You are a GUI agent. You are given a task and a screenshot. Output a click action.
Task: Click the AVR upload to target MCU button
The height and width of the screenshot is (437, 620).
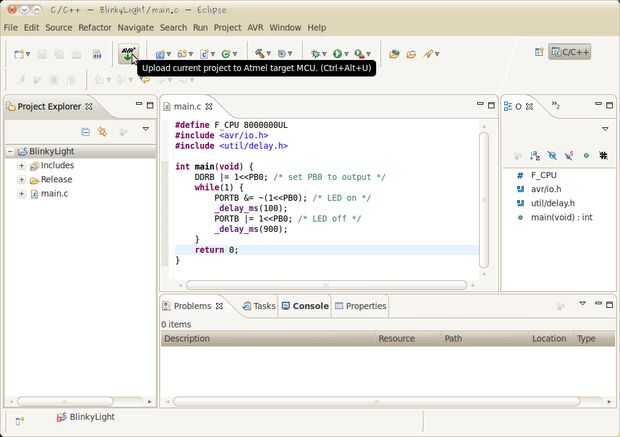click(128, 53)
